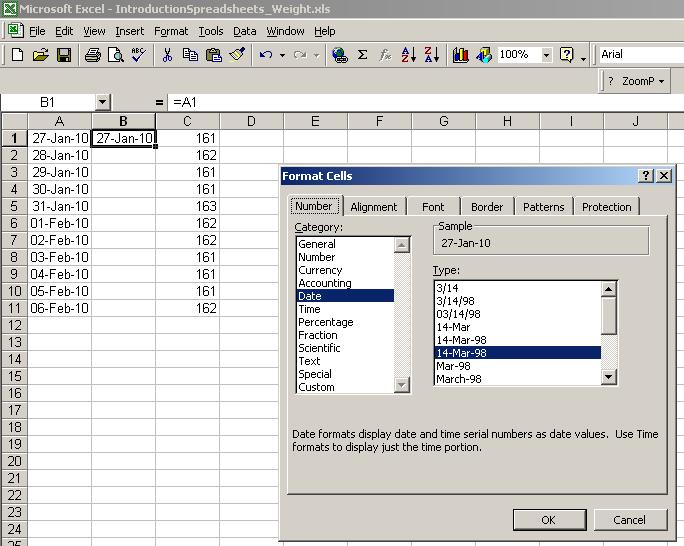Open the Data menu
Image resolution: width=684 pixels, height=546 pixels.
[x=244, y=31]
